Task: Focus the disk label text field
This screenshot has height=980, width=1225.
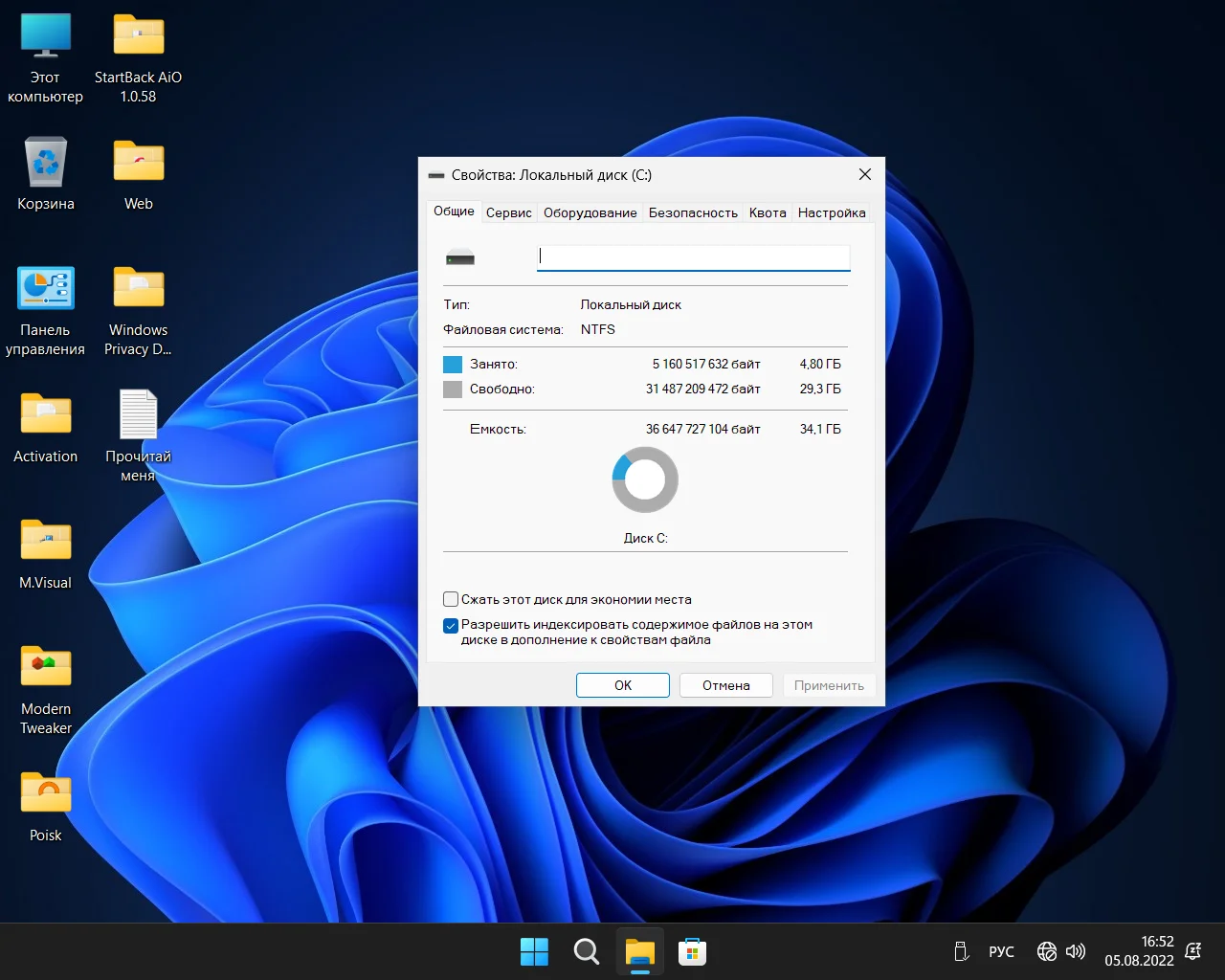Action: [693, 256]
